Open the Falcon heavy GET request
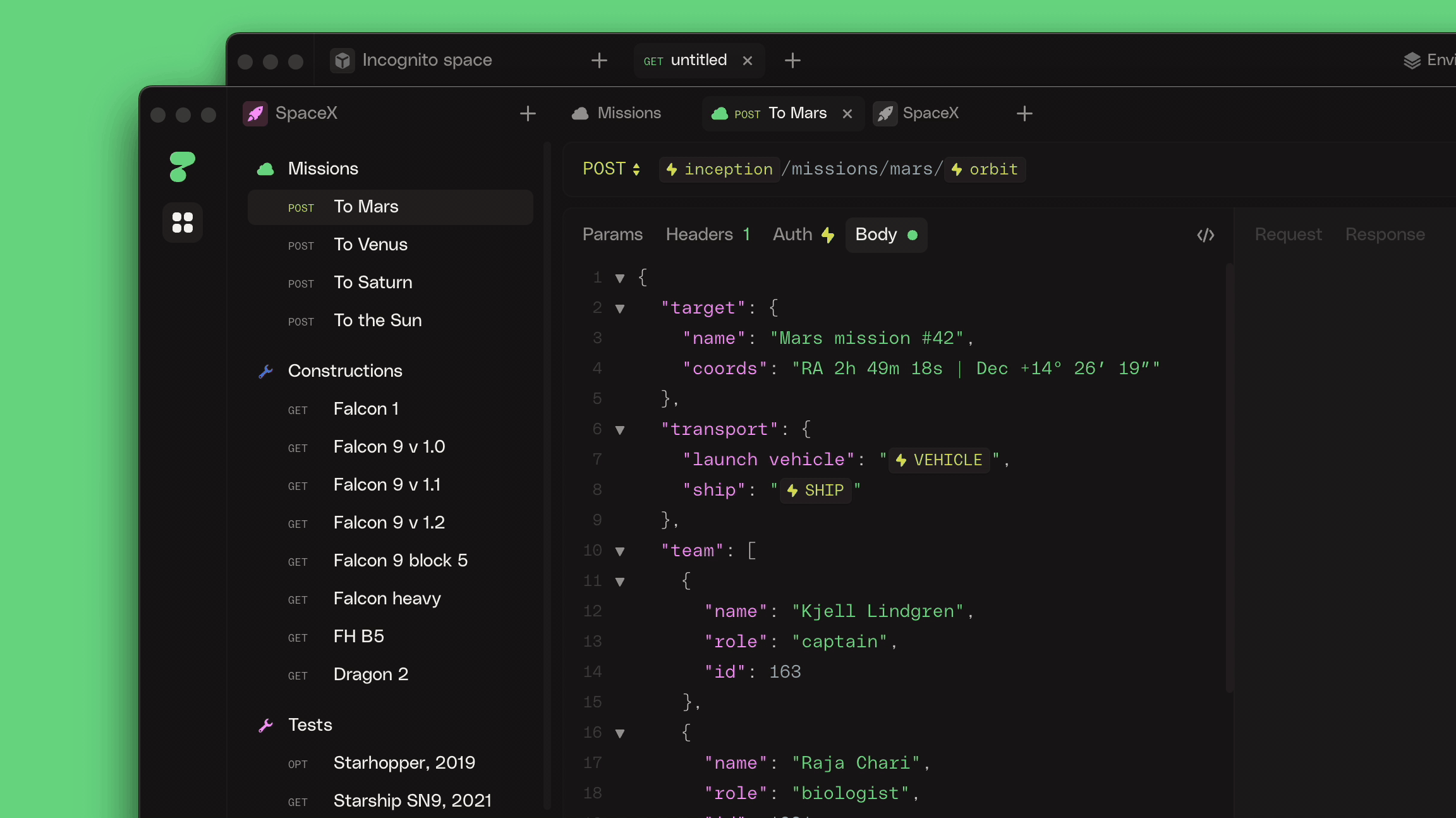This screenshot has height=818, width=1456. (387, 599)
